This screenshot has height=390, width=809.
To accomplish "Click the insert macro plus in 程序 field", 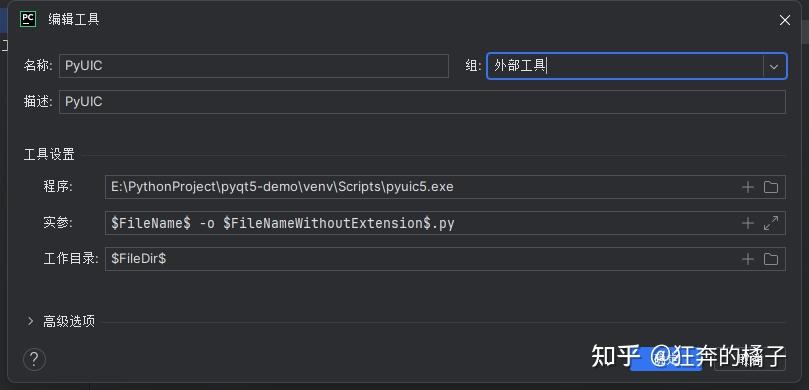I will (x=748, y=187).
